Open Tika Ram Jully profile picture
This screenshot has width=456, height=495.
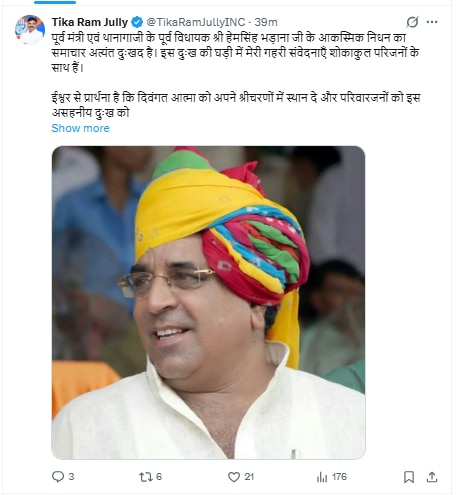tap(30, 30)
